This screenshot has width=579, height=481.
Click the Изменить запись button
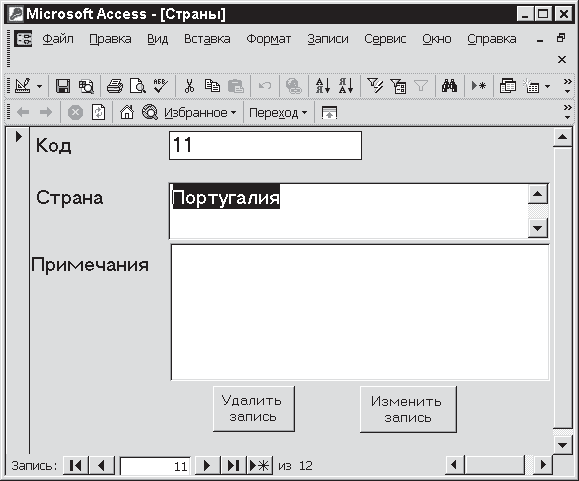click(408, 409)
